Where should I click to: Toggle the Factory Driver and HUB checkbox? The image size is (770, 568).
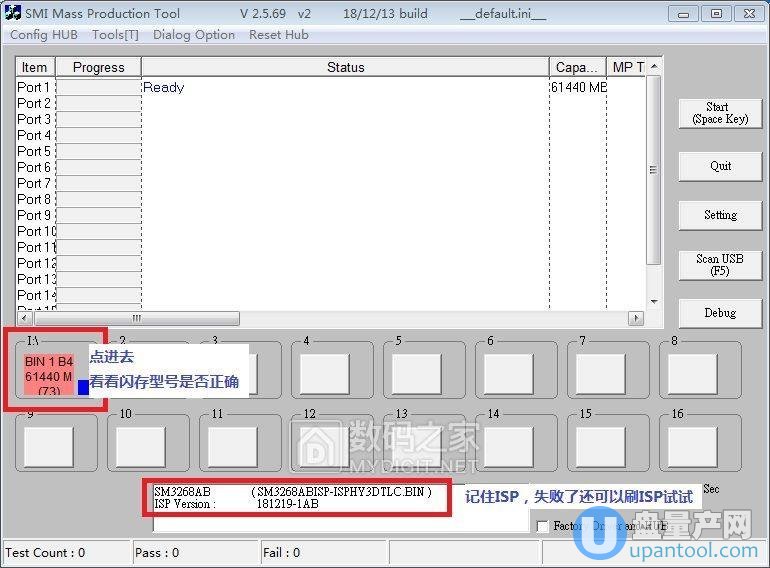[543, 526]
